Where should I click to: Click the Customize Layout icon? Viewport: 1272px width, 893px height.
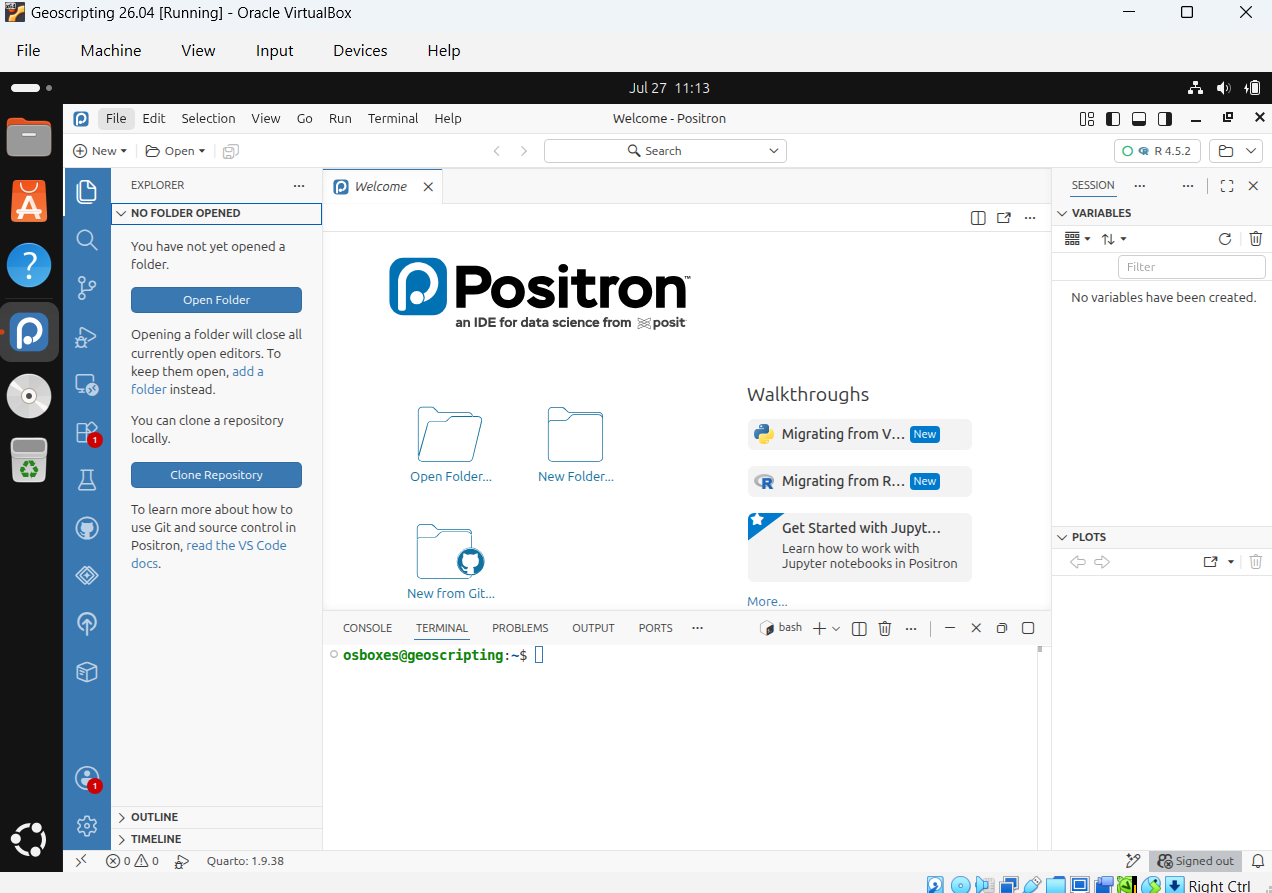[1087, 119]
